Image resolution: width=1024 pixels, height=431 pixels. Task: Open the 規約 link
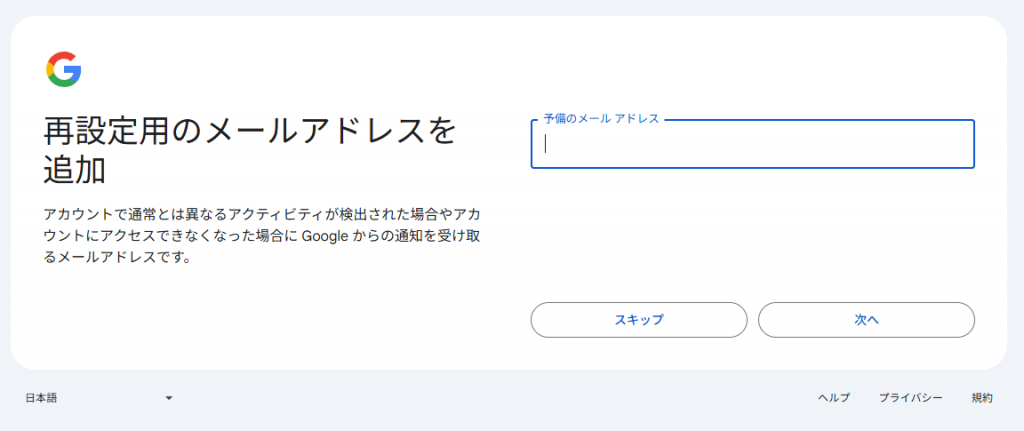[982, 398]
